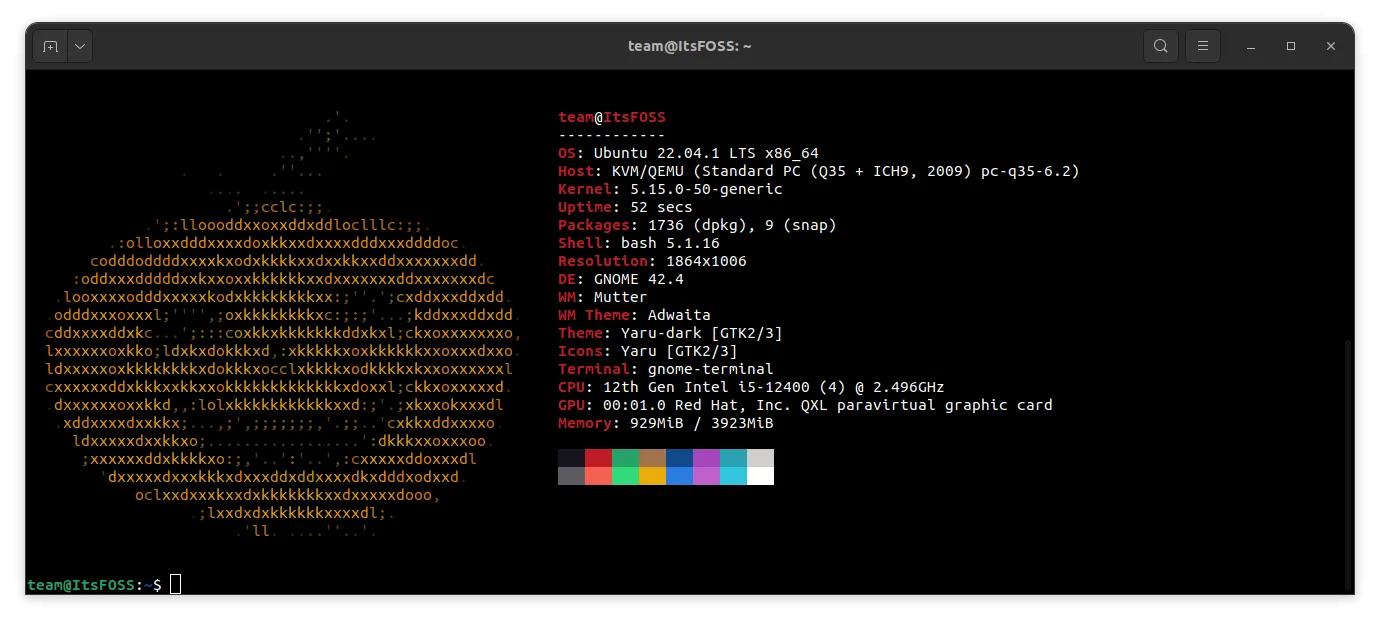This screenshot has width=1380, height=623.
Task: Click the OS label in the neofetch output
Action: [568, 153]
